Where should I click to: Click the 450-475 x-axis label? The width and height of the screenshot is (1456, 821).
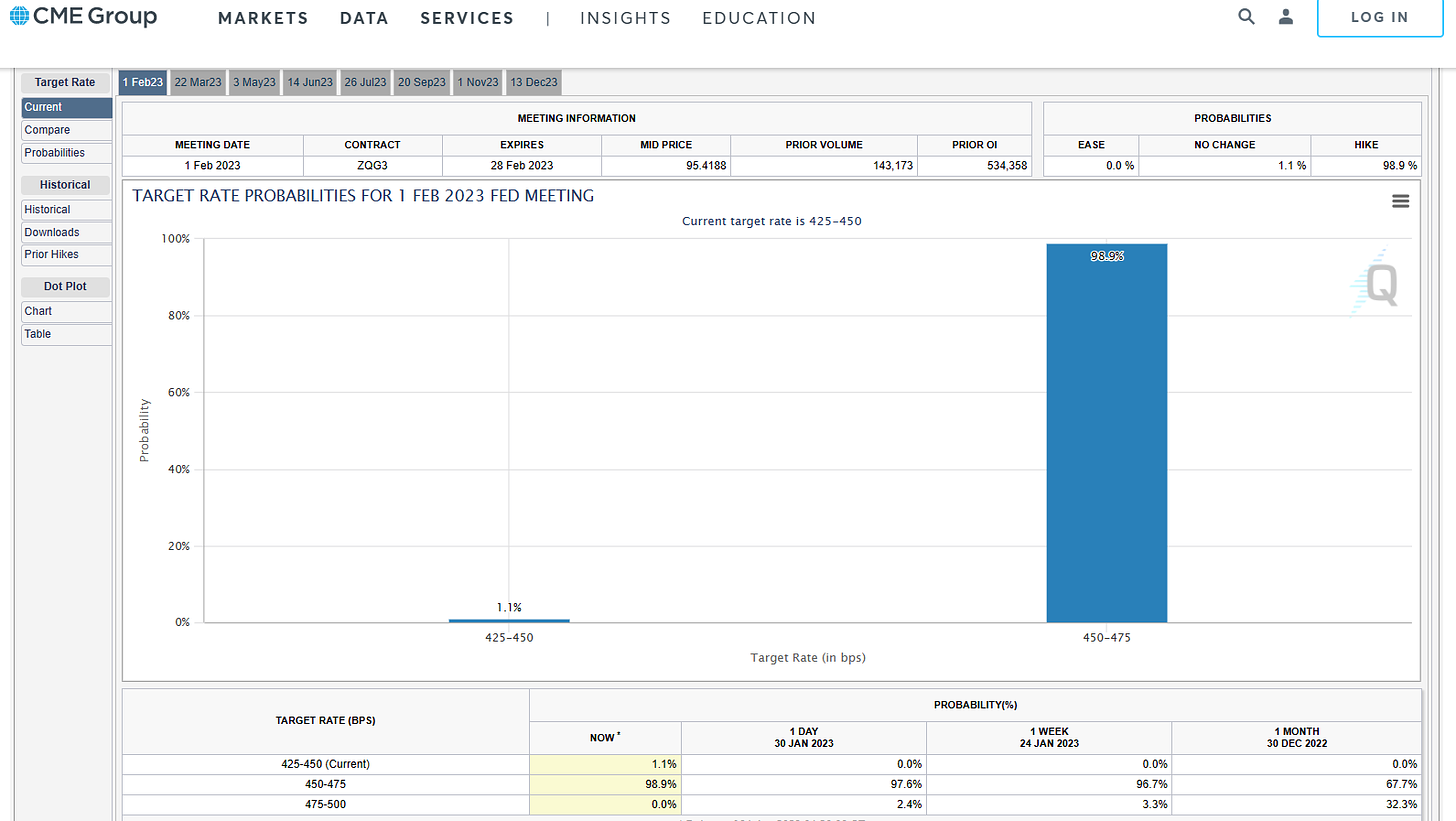tap(1107, 637)
